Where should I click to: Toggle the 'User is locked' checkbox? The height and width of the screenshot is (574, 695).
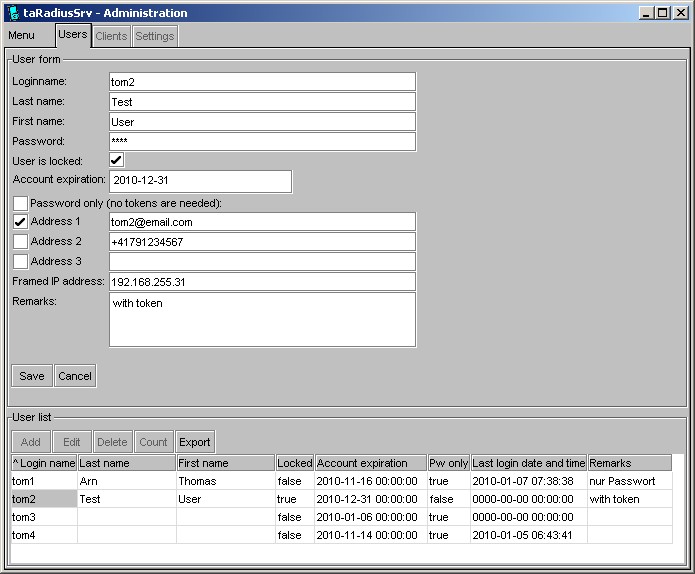tap(117, 160)
